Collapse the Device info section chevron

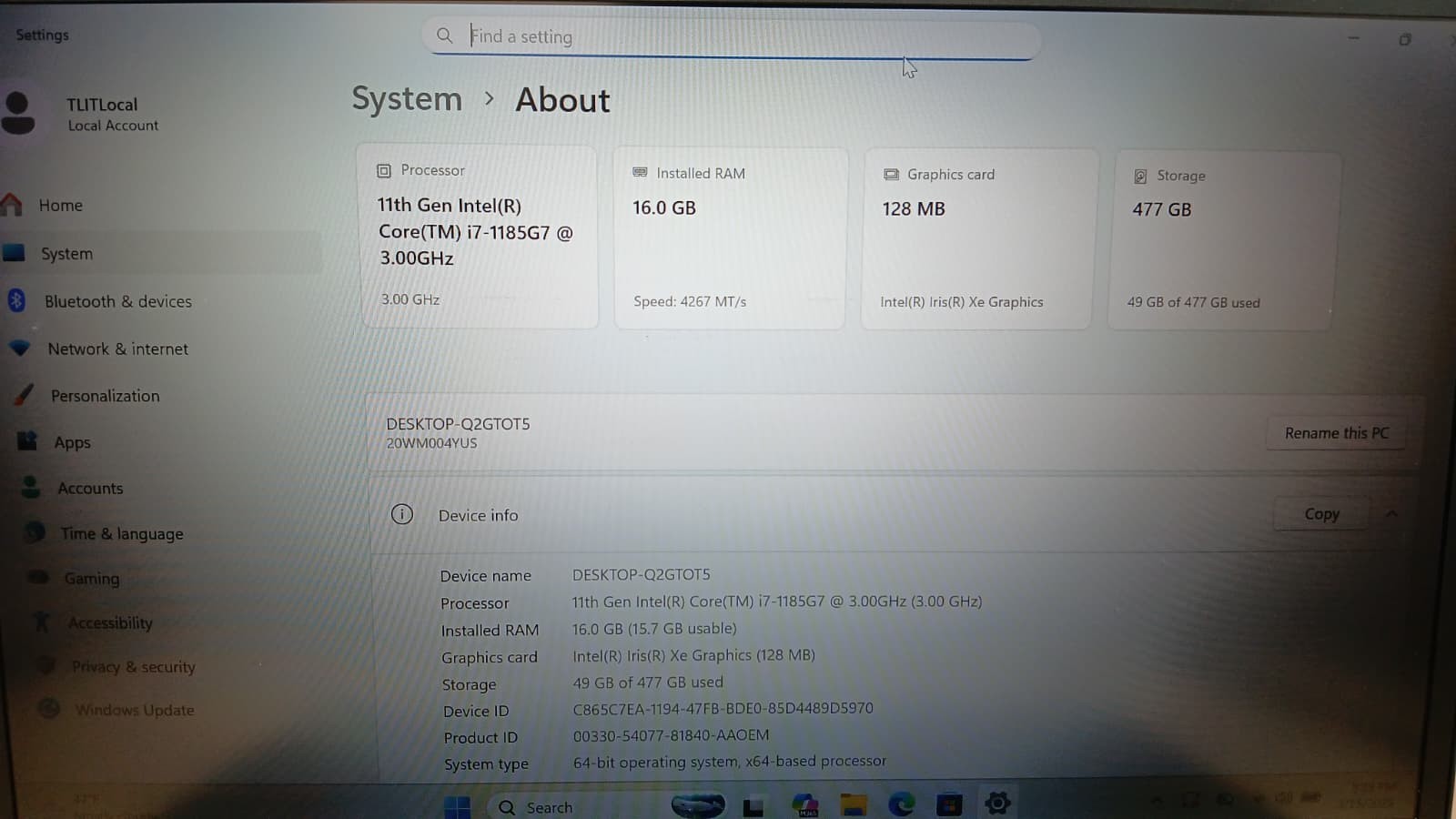pos(1391,514)
